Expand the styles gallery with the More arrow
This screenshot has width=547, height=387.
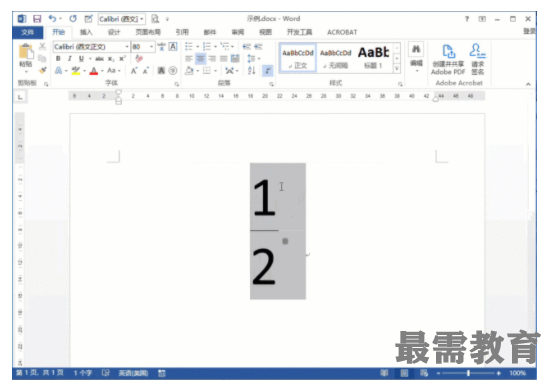[397, 69]
